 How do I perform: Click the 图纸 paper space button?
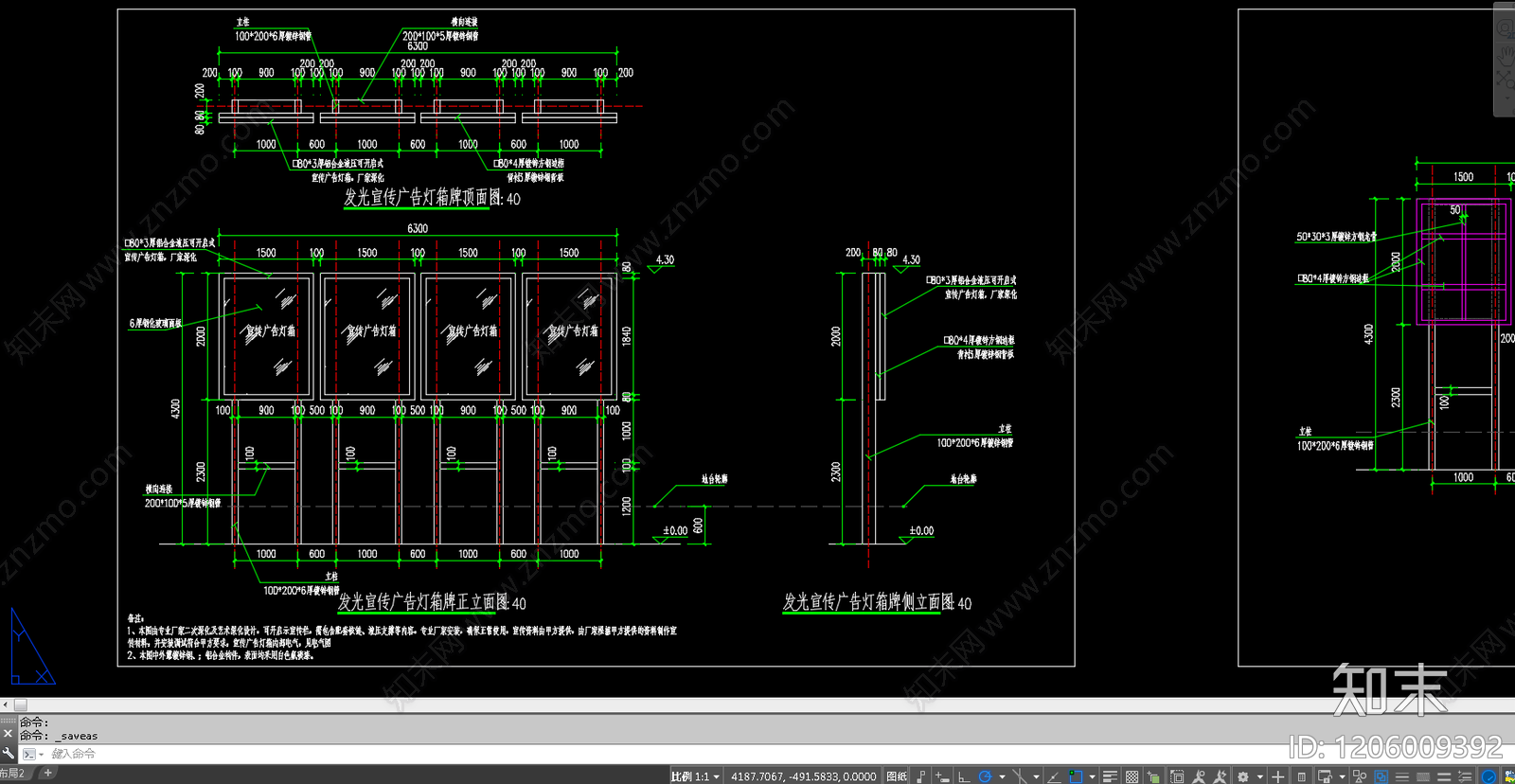pos(897,776)
